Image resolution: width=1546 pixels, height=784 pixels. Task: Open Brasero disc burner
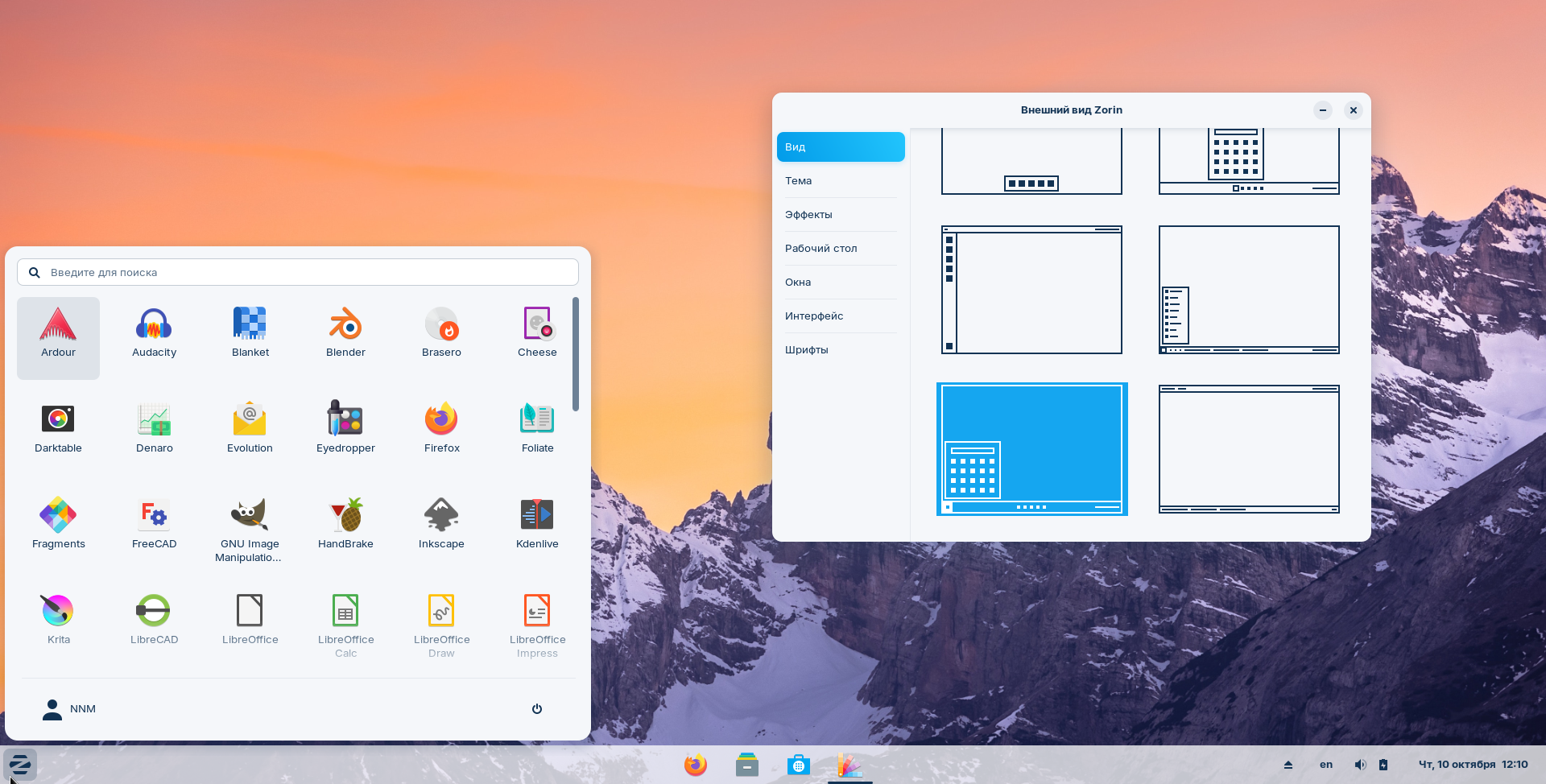coord(441,338)
